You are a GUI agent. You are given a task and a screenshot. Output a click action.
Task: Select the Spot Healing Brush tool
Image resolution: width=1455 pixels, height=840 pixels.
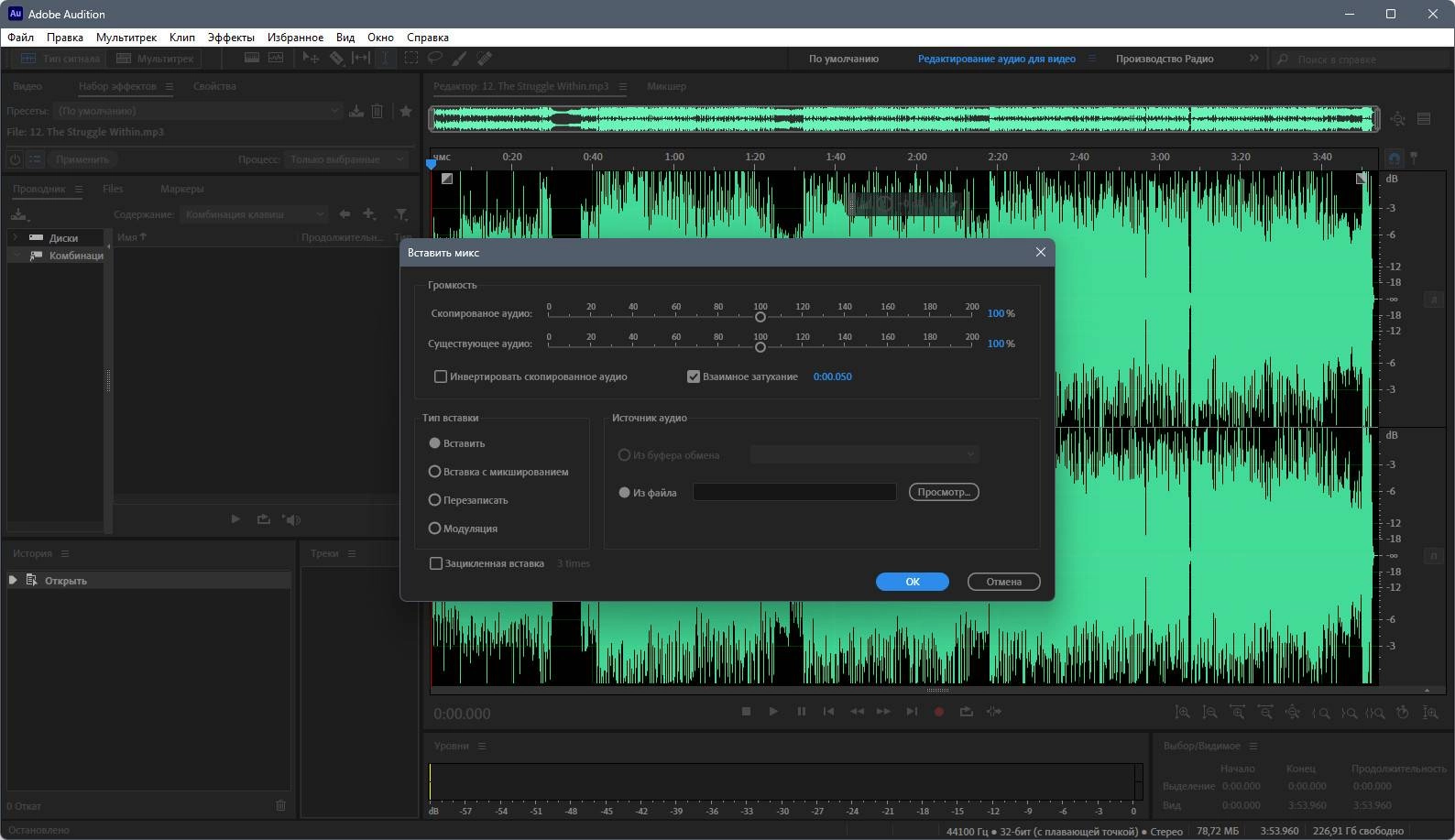(485, 59)
